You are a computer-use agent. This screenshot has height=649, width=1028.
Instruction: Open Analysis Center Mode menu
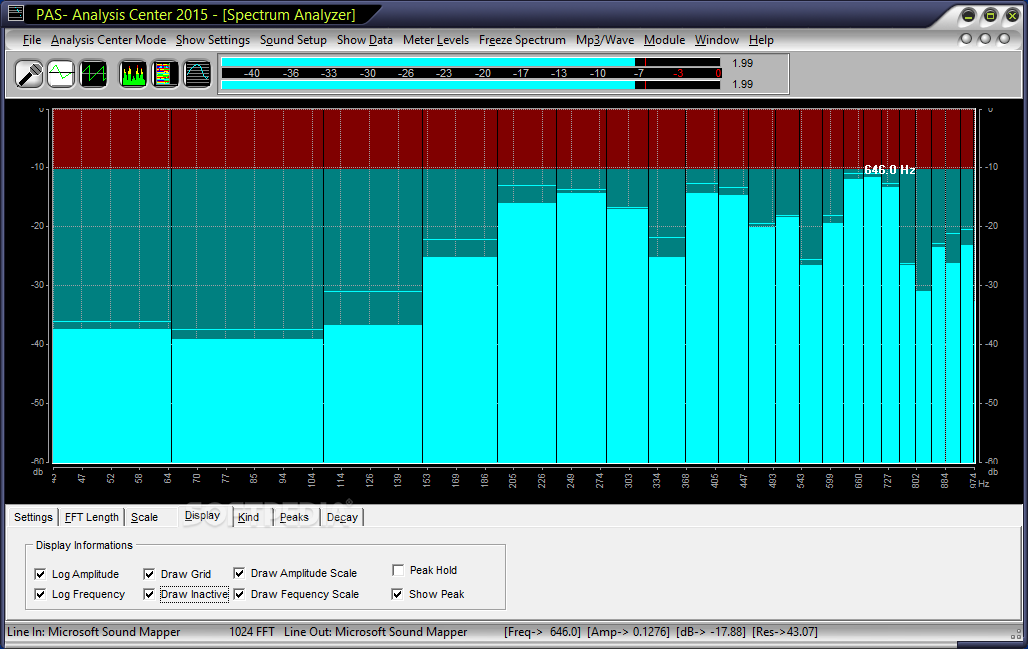108,40
